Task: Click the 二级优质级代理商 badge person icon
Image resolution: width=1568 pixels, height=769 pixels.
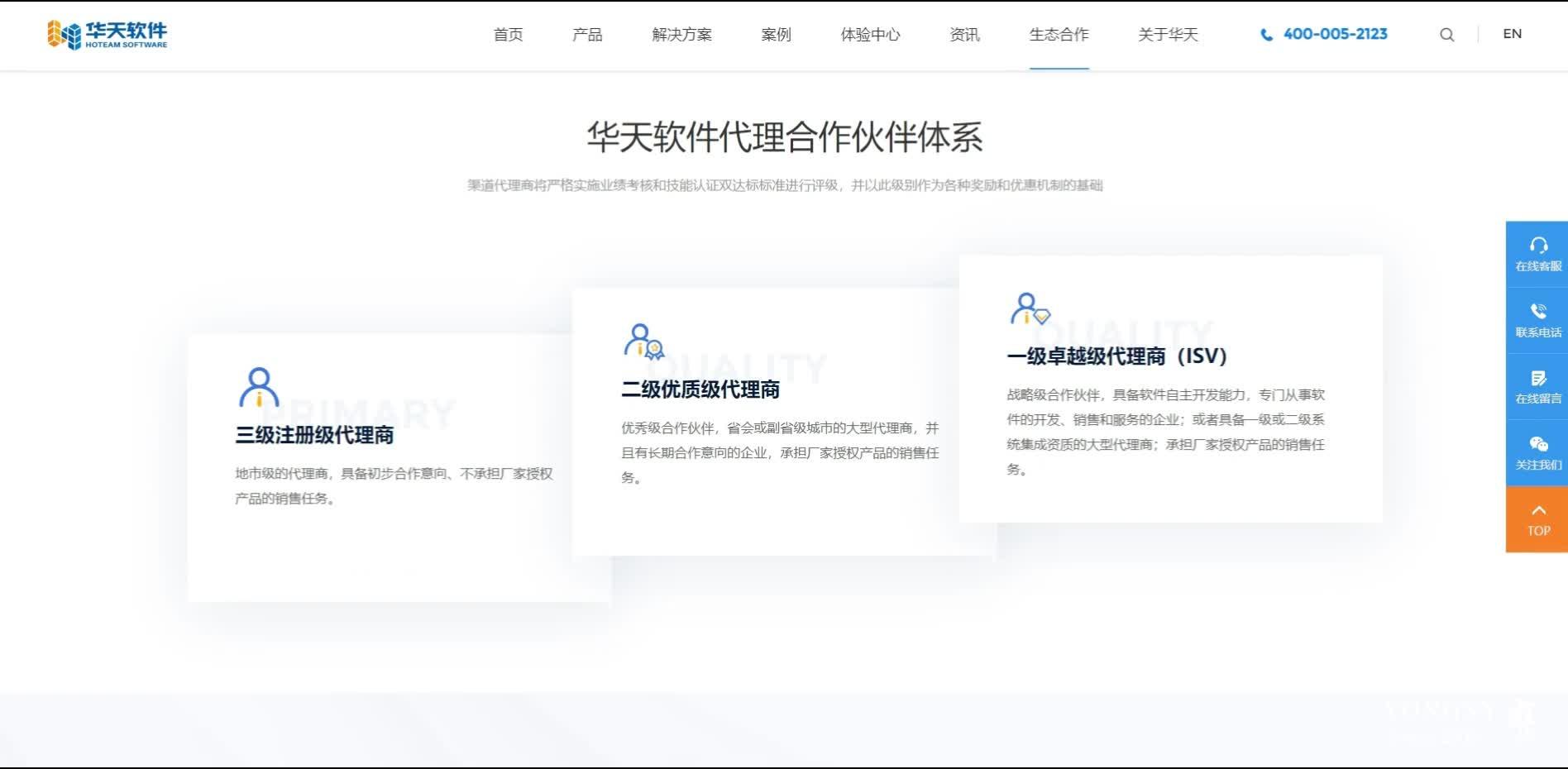Action: pyautogui.click(x=644, y=341)
